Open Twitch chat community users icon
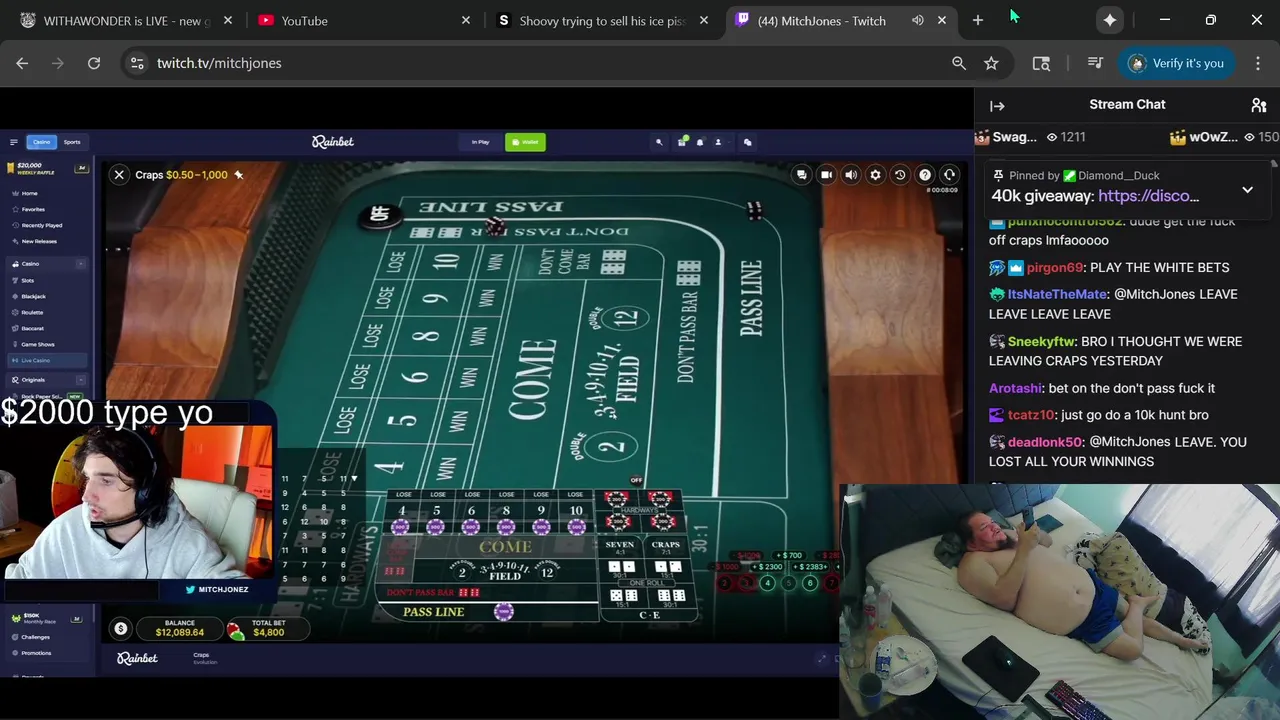 [x=1259, y=105]
